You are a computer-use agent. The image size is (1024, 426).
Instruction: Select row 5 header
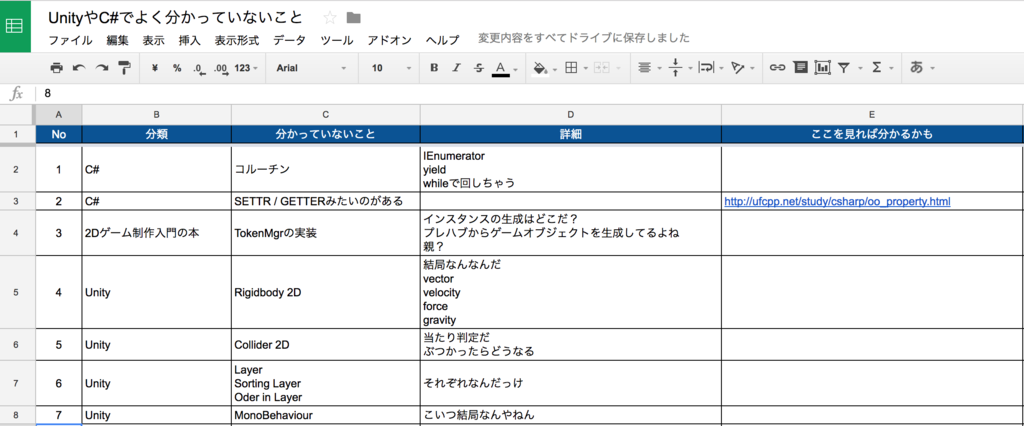16,293
